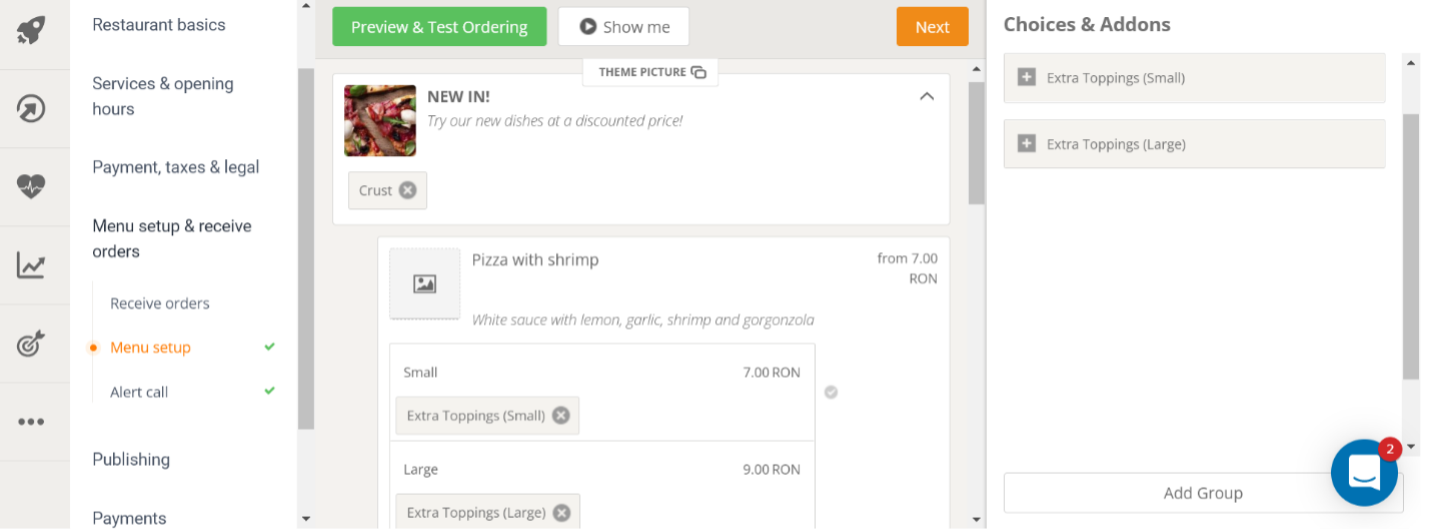Click Preview & Test Ordering button
The height and width of the screenshot is (531, 1430).
(439, 27)
